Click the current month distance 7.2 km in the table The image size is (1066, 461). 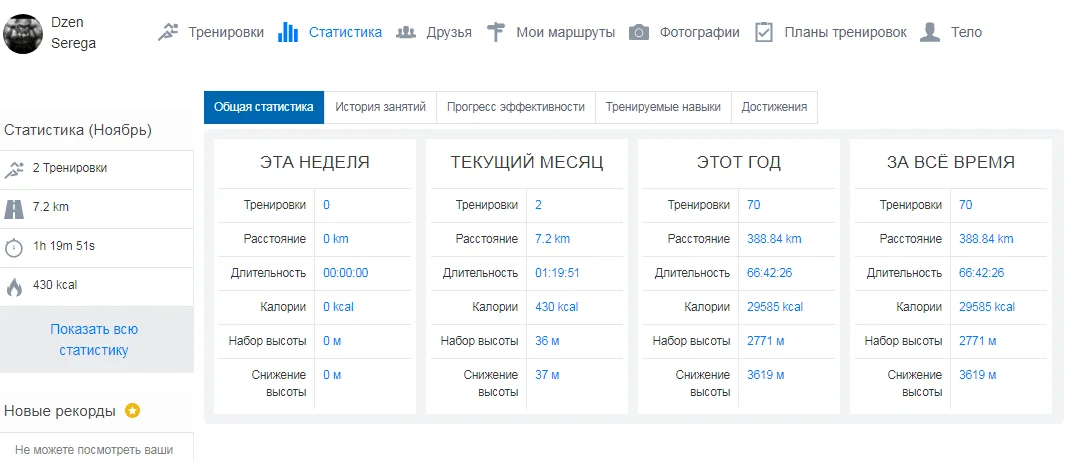pos(553,239)
